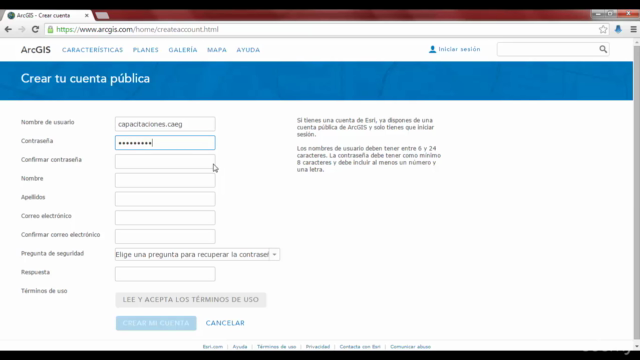Click the scrollbar up arrow
The width and height of the screenshot is (640, 360).
(x=636, y=42)
